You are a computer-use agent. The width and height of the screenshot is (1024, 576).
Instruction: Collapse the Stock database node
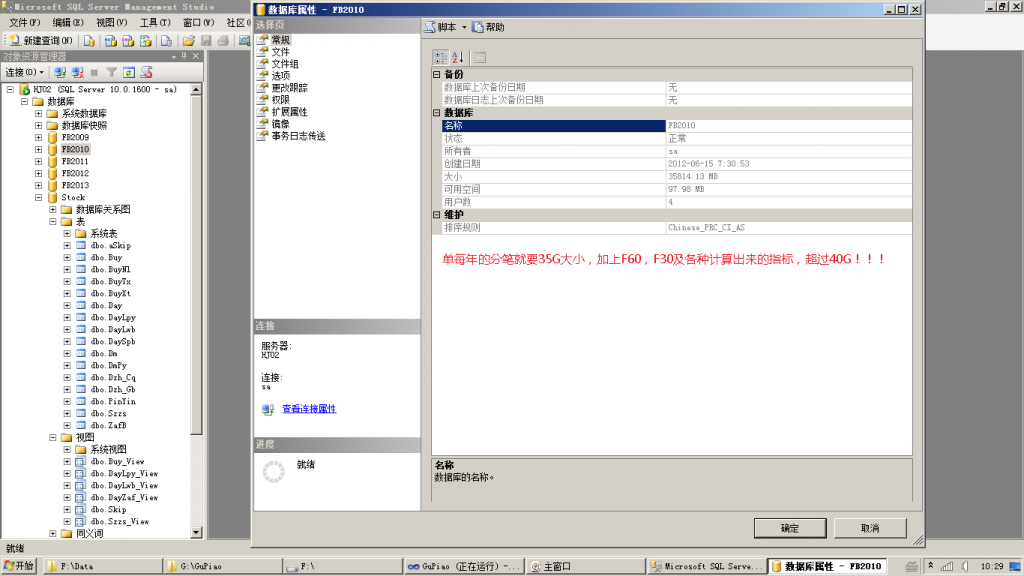pyautogui.click(x=39, y=197)
